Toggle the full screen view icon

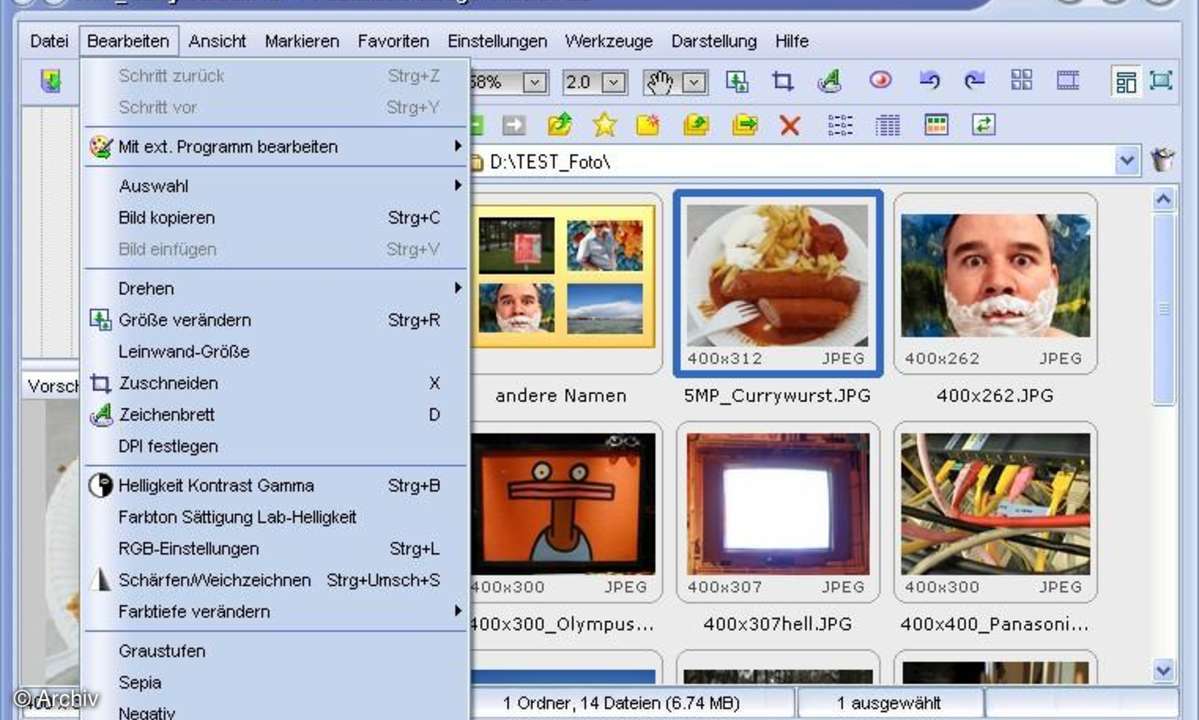tap(1161, 81)
